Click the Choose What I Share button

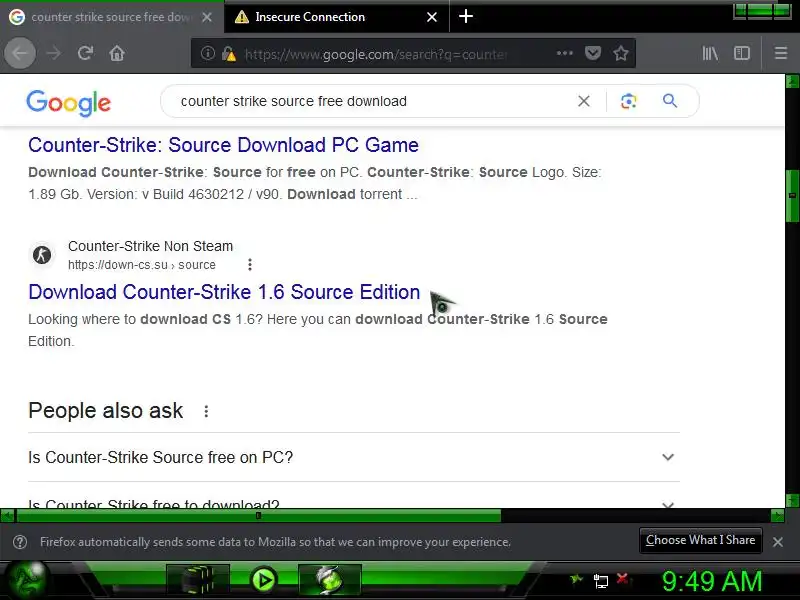[x=701, y=540]
